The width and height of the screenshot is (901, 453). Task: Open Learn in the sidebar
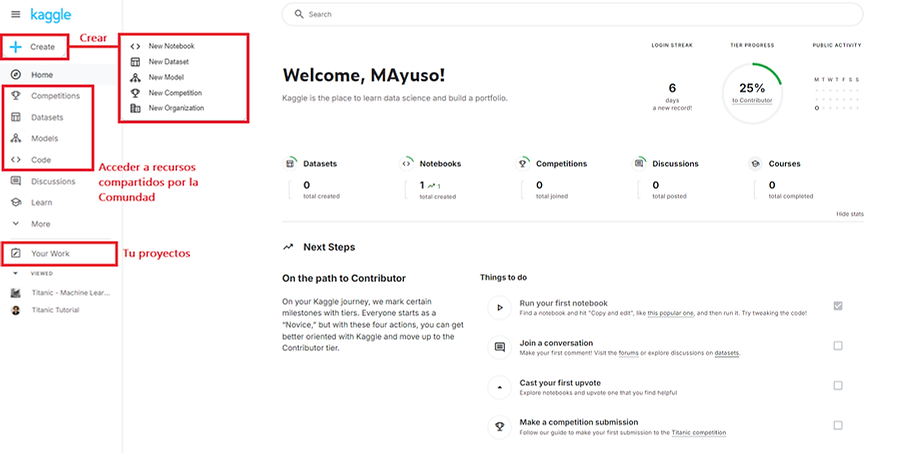tap(41, 202)
